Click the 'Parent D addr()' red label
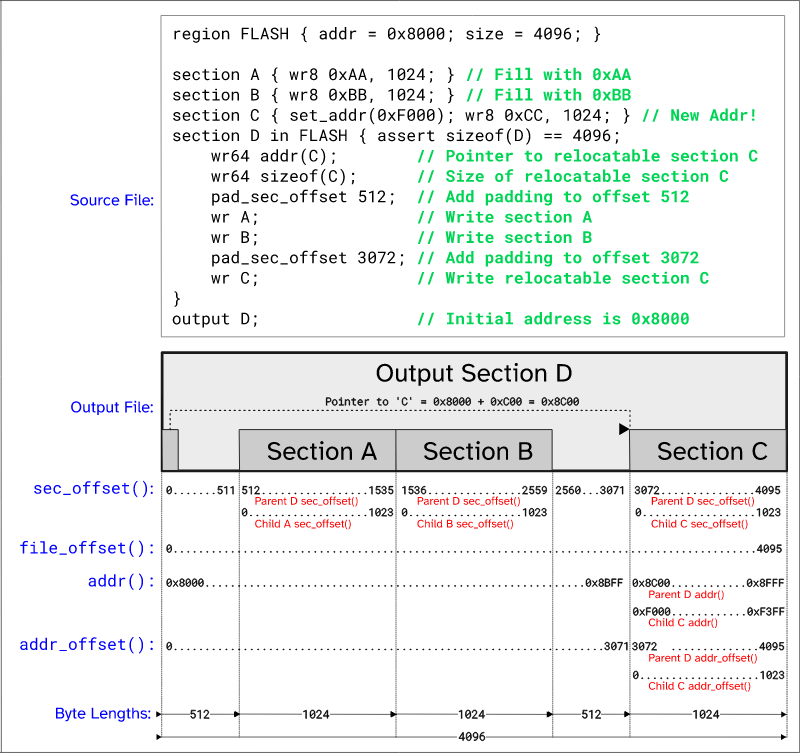 [686, 594]
